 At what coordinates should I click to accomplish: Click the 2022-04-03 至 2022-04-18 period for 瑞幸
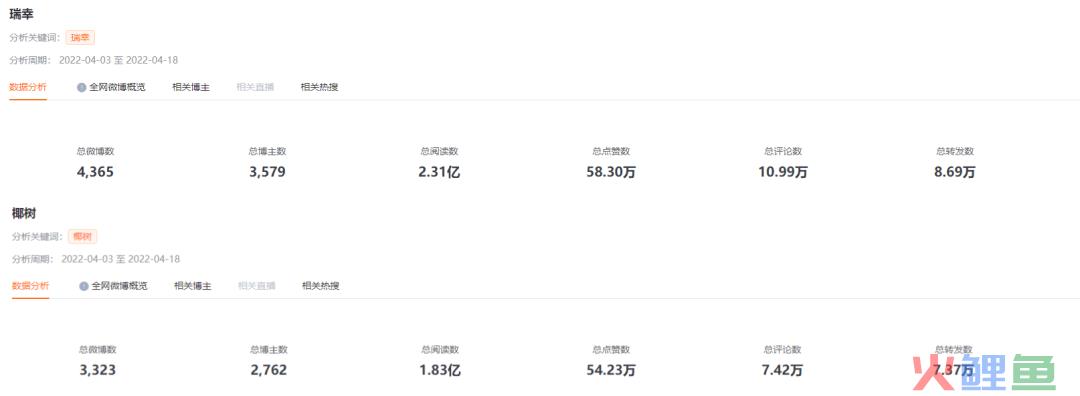[118, 60]
